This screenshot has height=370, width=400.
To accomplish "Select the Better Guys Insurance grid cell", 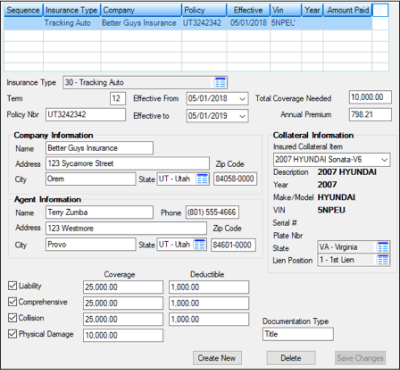I will (x=141, y=23).
